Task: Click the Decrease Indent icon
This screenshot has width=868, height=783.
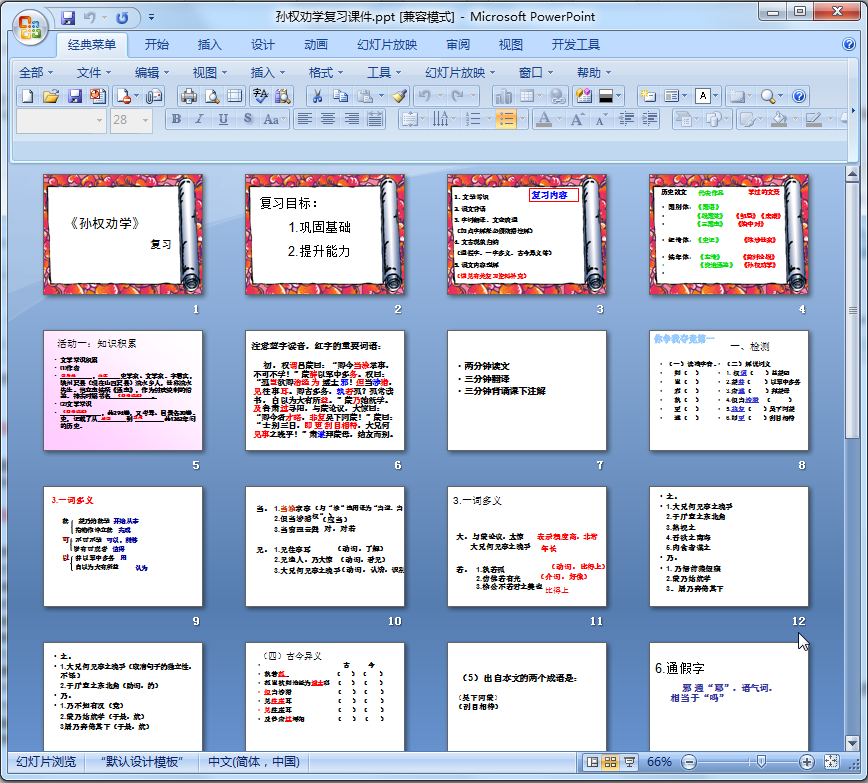Action: (626, 119)
